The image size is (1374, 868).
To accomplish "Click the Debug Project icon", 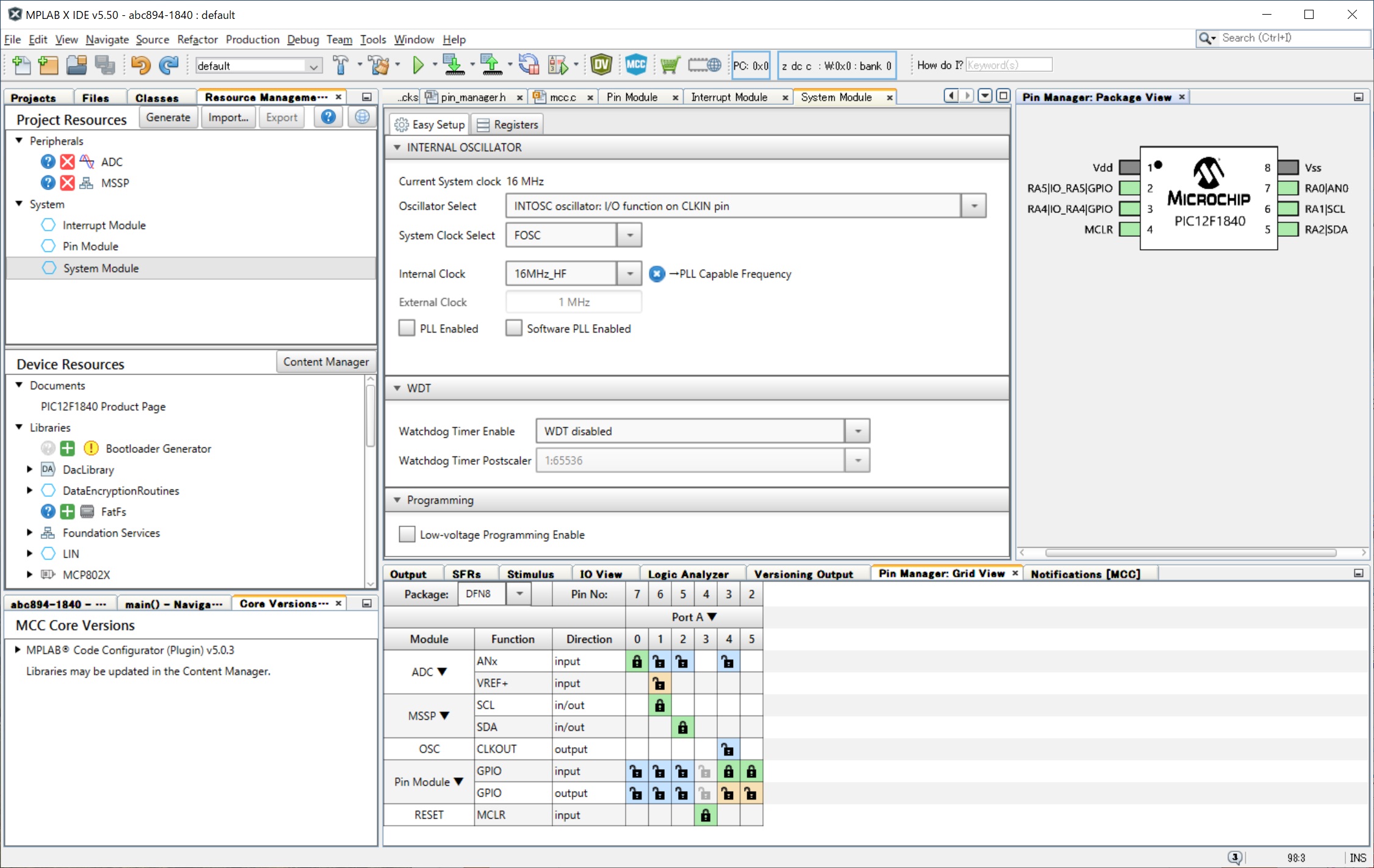I will tap(558, 65).
